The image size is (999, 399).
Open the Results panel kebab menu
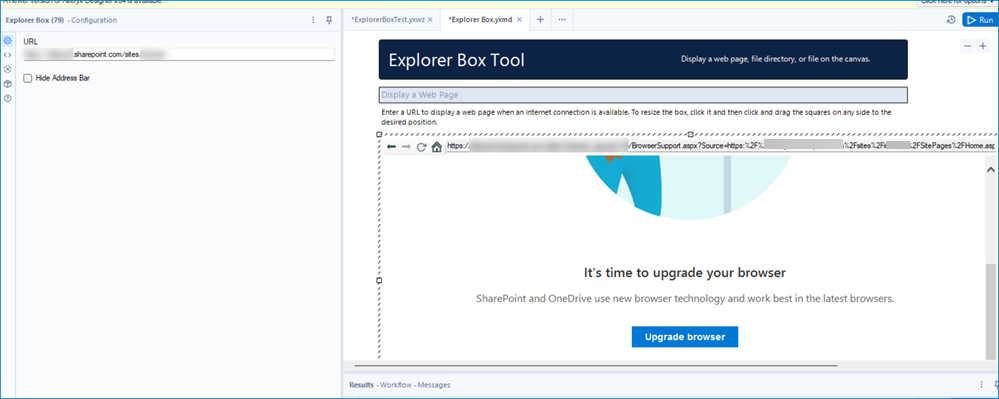(981, 384)
